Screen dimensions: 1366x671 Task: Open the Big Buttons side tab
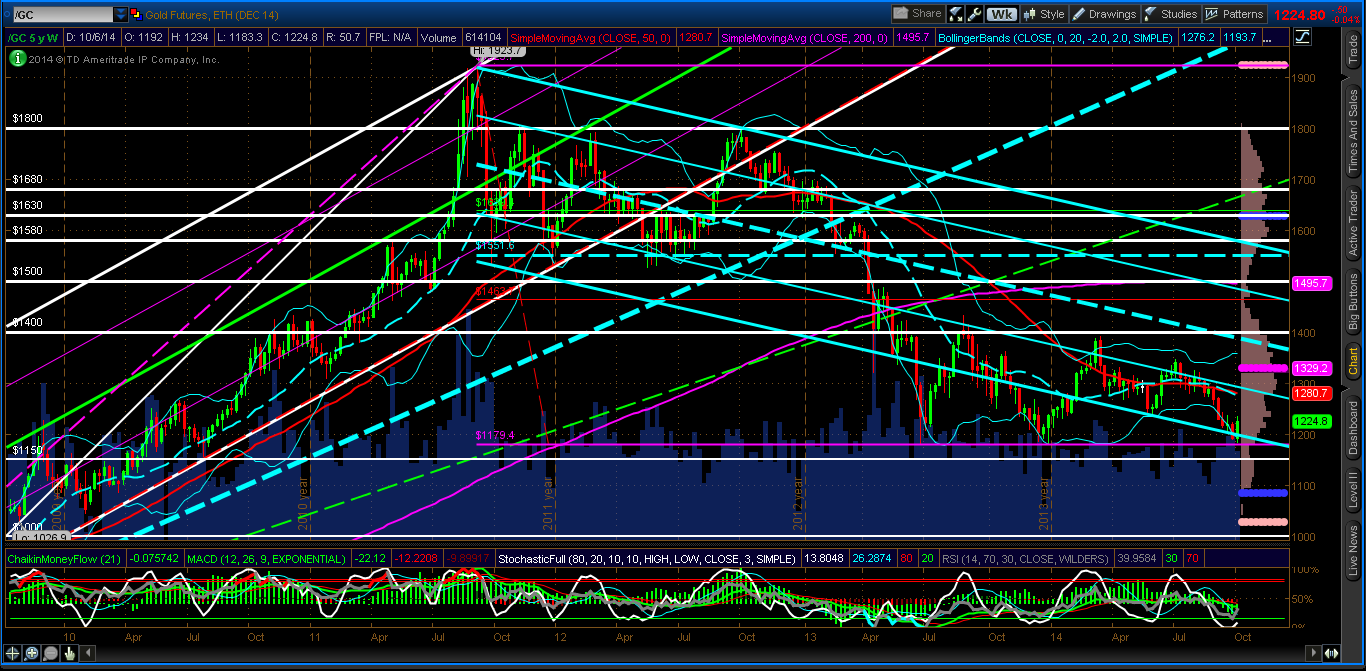coord(1353,303)
